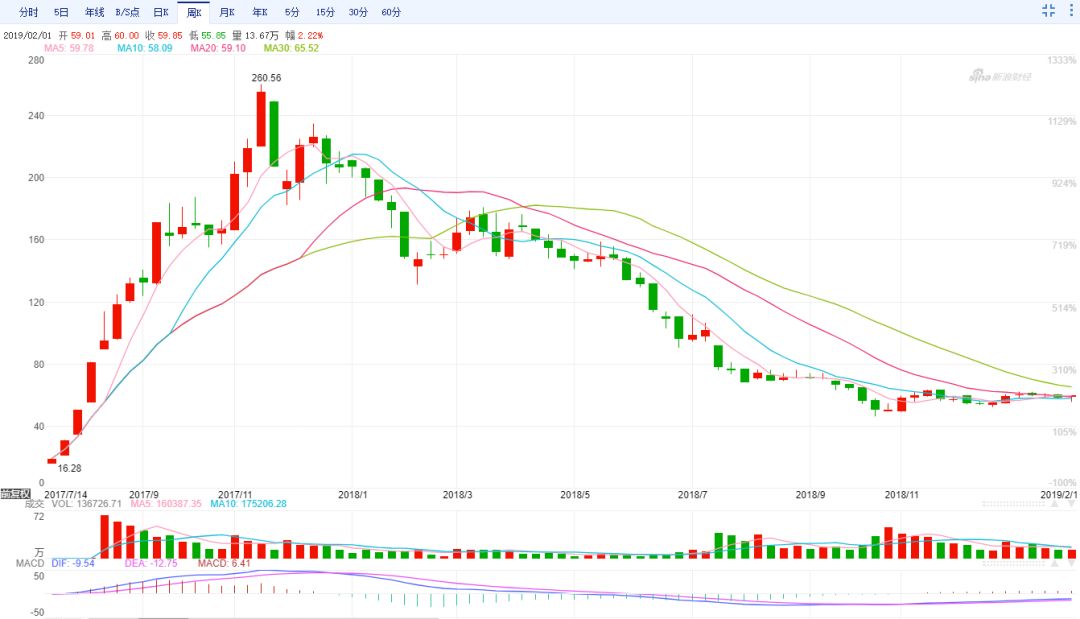Switch to the 分时 intraday tab
The image size is (1080, 619).
(29, 12)
